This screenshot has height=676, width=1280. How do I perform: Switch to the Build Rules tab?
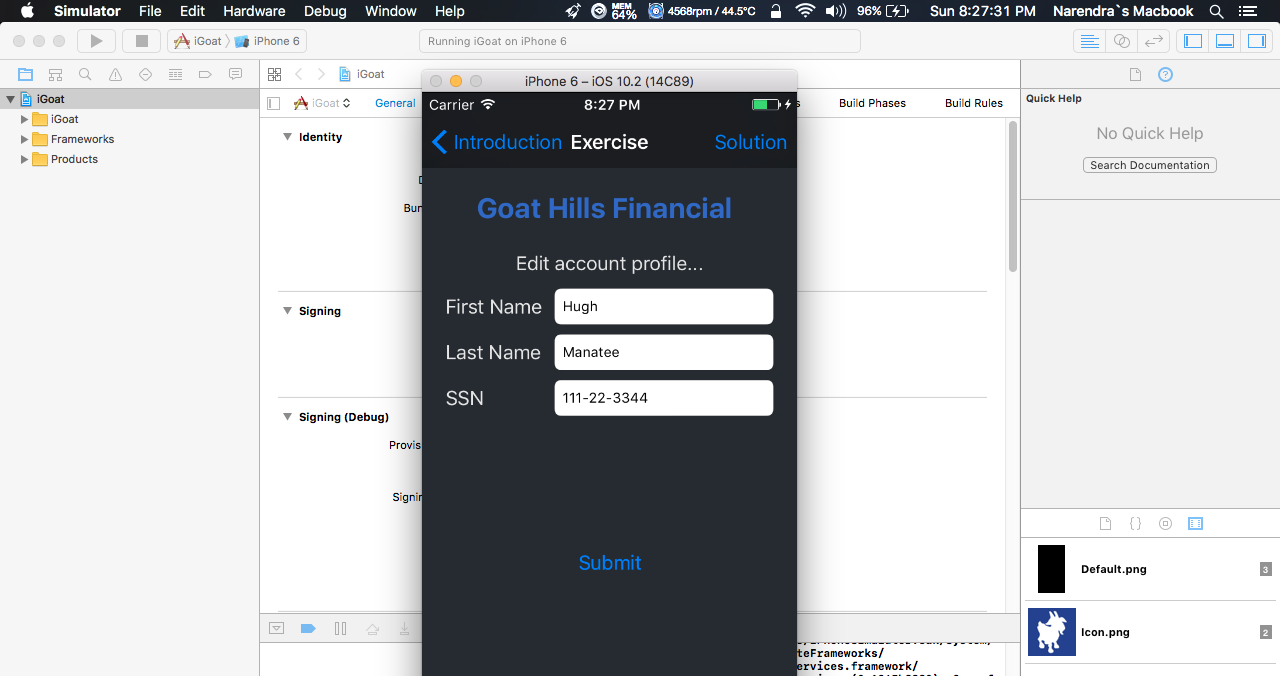(x=974, y=103)
